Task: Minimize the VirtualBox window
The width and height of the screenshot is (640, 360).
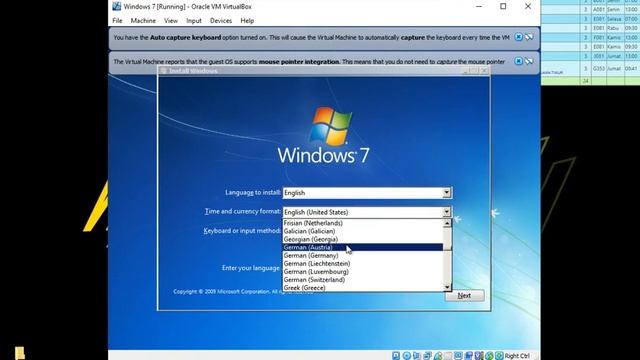Action: click(479, 6)
